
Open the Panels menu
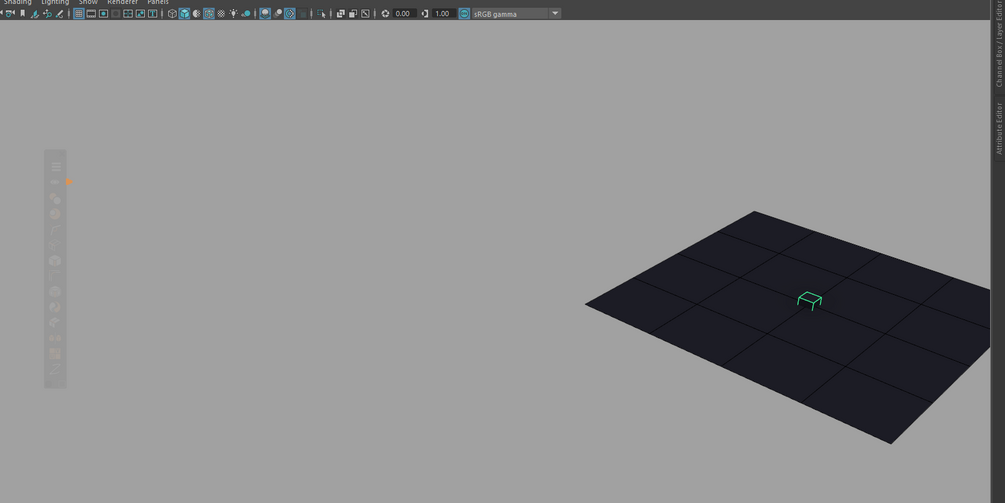pos(158,3)
